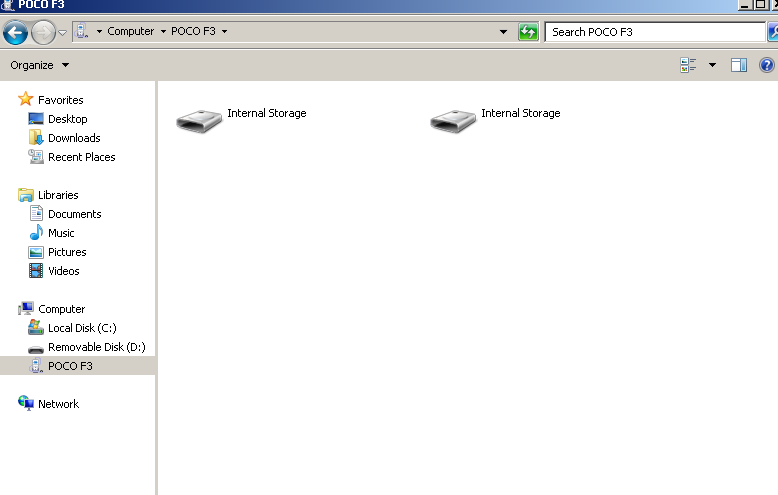
Task: Open Removable Disk (D:)
Action: click(x=96, y=347)
